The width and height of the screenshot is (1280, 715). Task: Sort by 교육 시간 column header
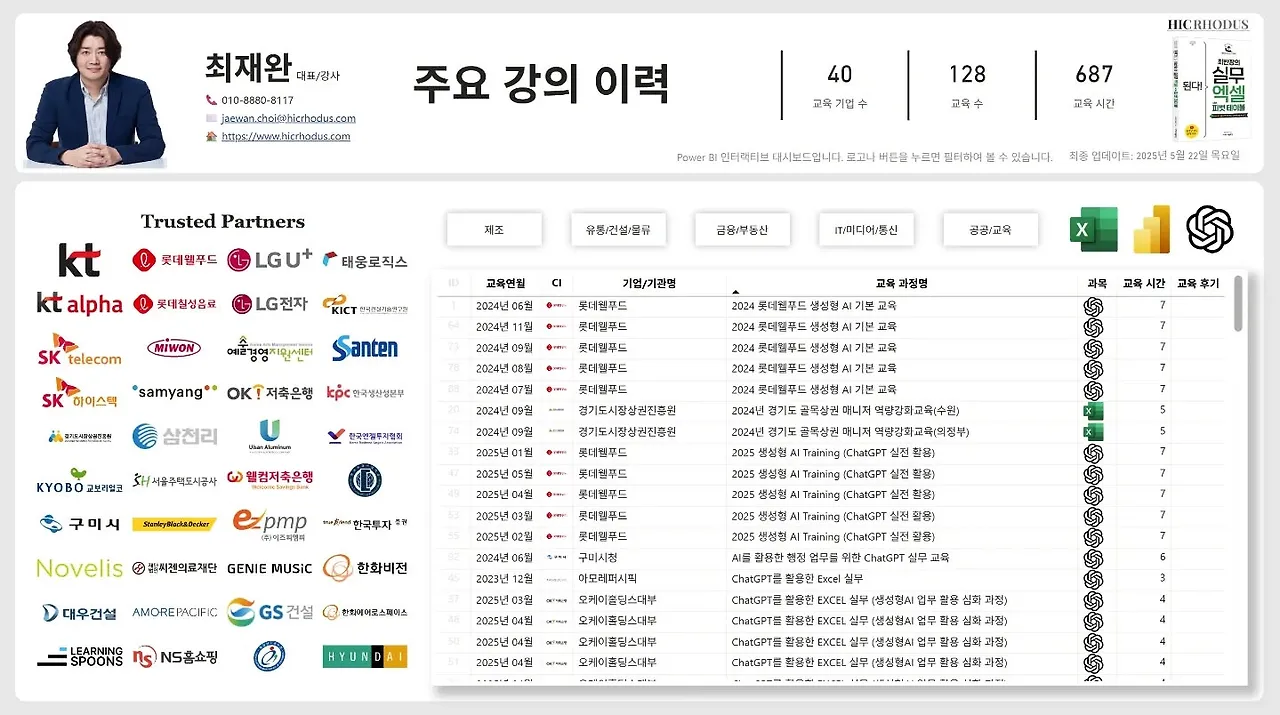[x=1143, y=284]
